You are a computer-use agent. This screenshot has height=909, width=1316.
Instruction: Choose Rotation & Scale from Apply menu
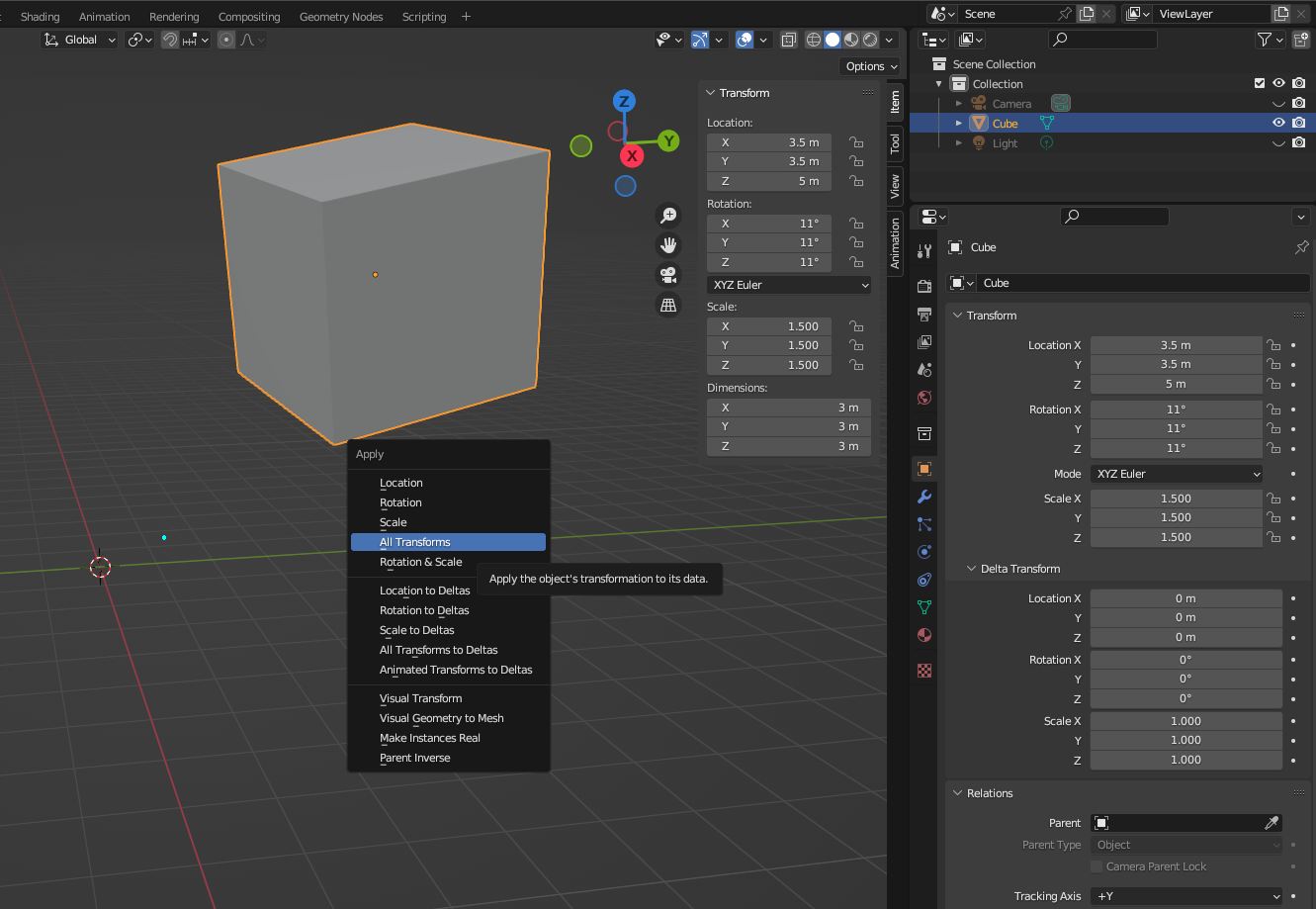click(420, 562)
